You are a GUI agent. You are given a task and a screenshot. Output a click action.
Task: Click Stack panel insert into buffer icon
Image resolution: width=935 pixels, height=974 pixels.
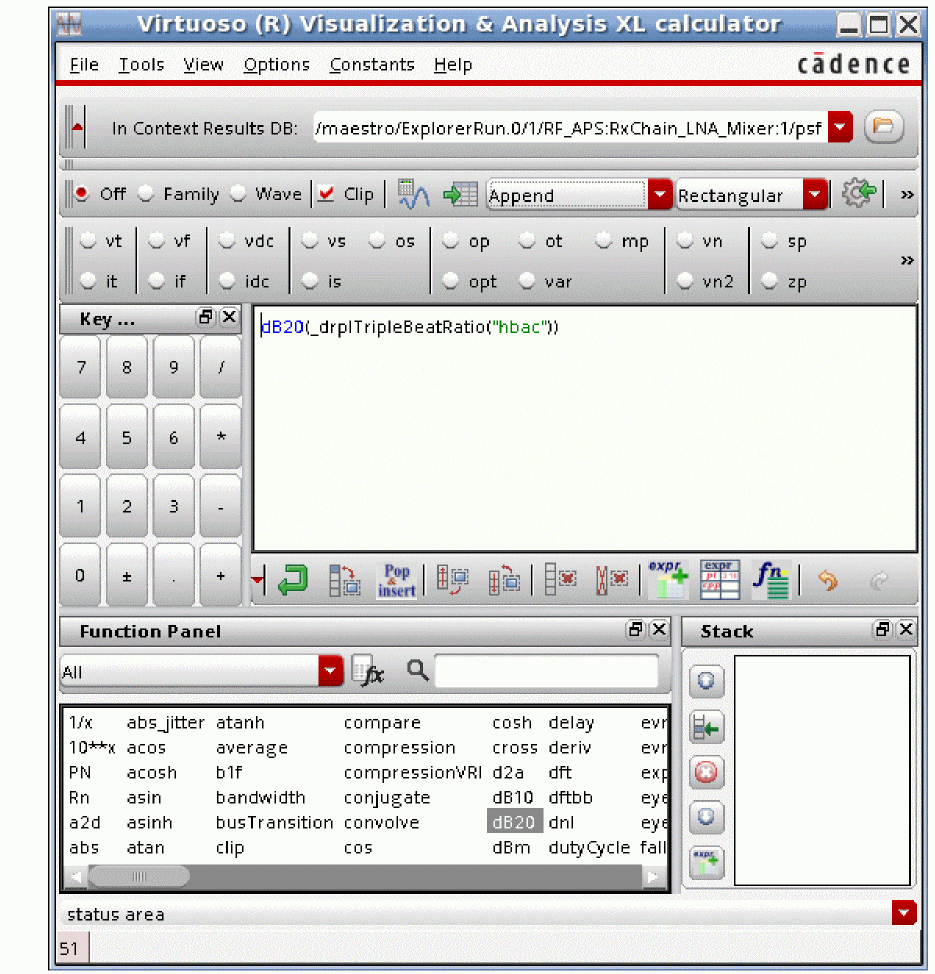(706, 727)
